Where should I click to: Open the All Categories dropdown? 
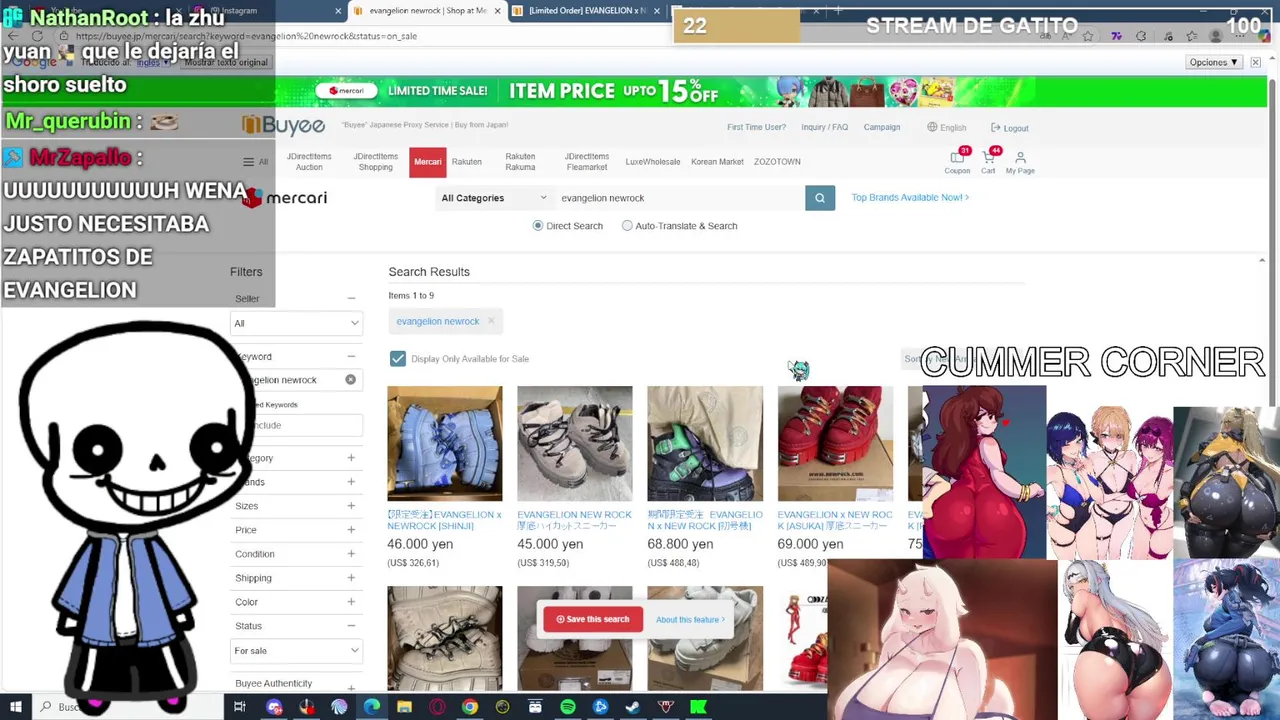(x=494, y=198)
